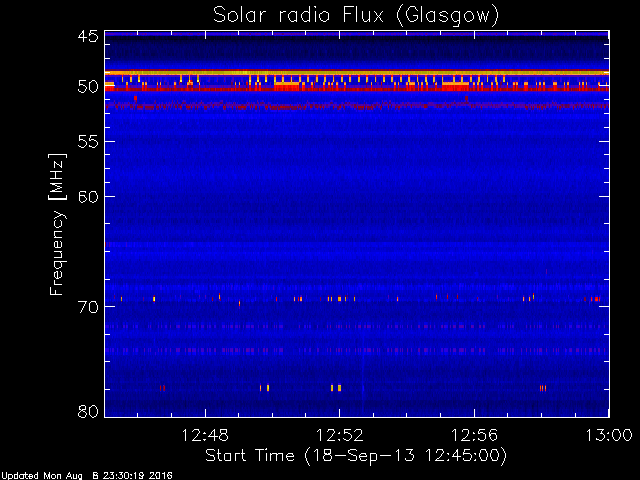
Task: Click the 55 frequency axis value
Action: [88, 142]
